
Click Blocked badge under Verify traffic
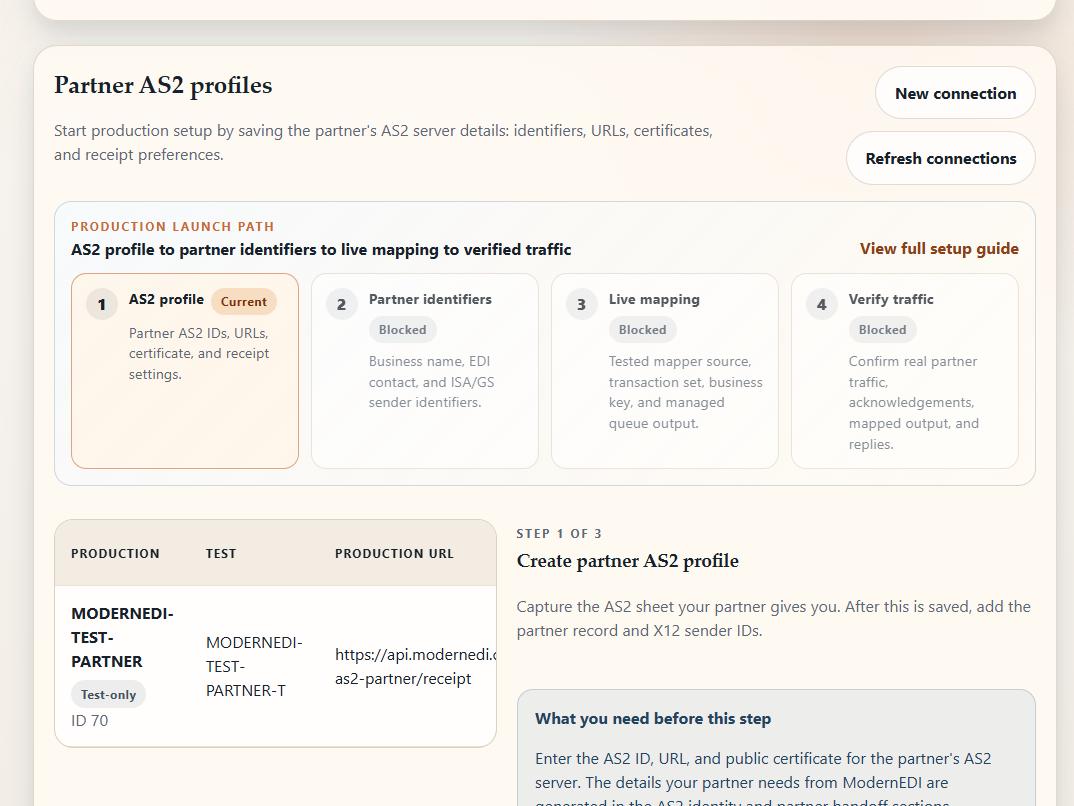[x=882, y=329]
